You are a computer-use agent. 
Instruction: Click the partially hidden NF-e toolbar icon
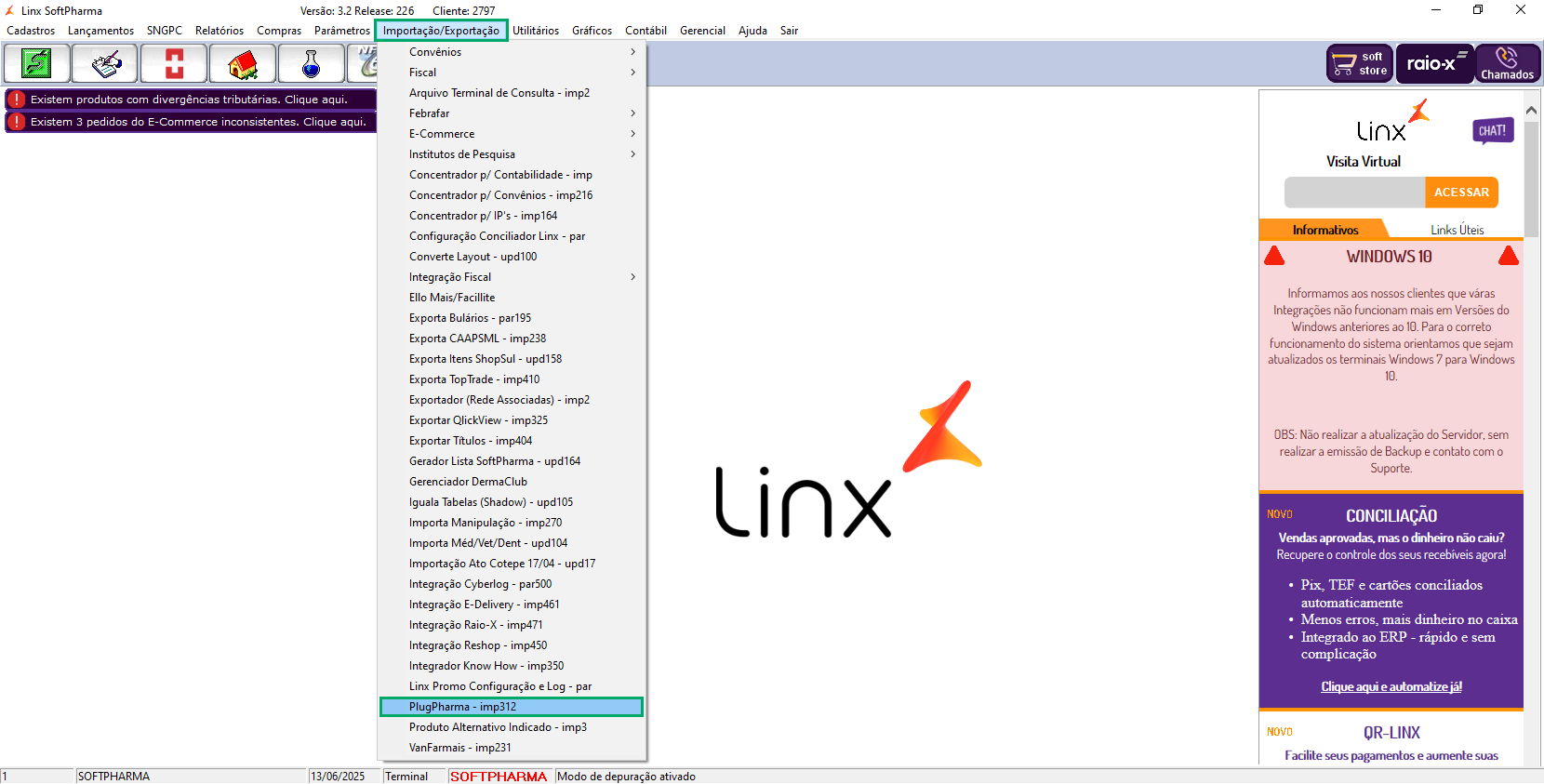[363, 63]
